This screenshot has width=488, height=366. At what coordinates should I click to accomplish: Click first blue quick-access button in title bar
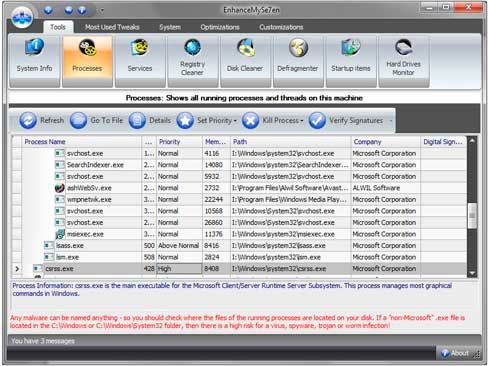click(48, 10)
